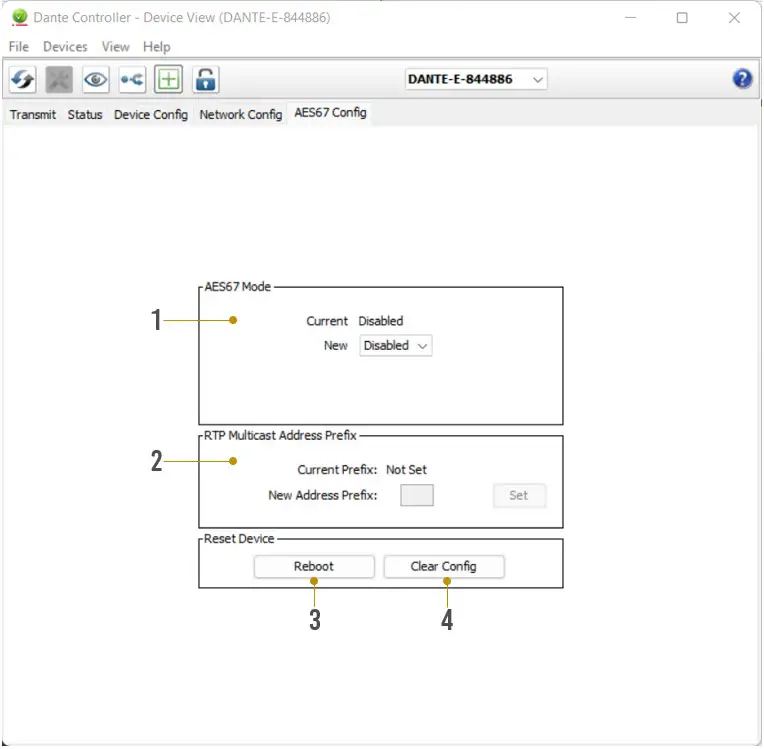Switch to the Network Config tab
Viewport: 764px width, 749px height.
(x=241, y=115)
